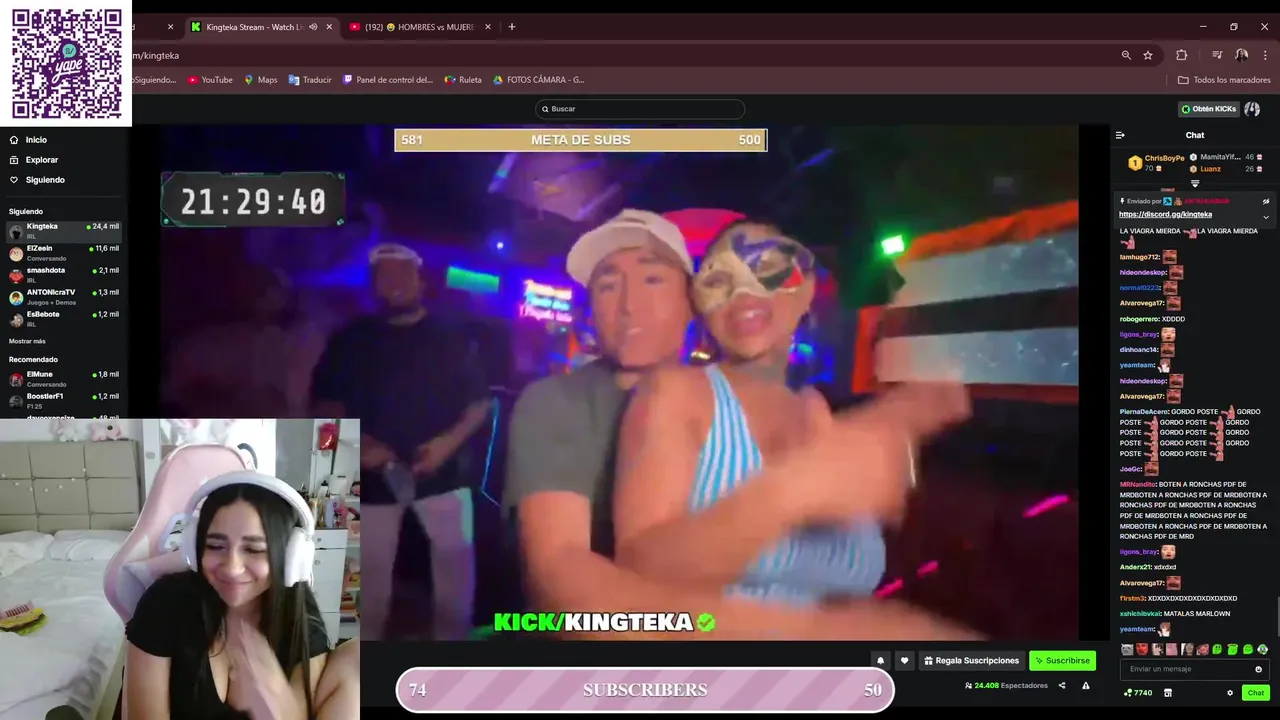Click the 7740 channel points balance
Image resolution: width=1280 pixels, height=720 pixels.
tap(1138, 693)
